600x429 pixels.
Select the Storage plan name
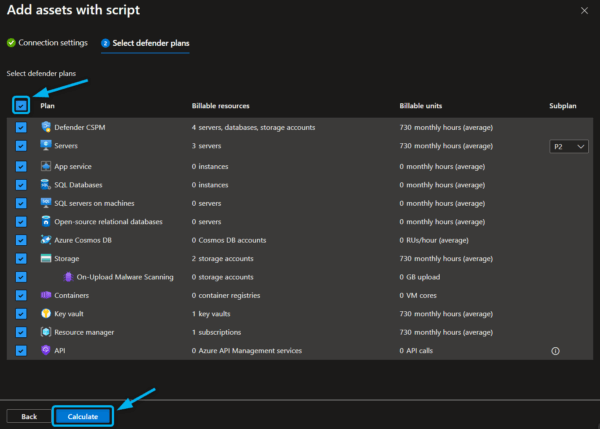pos(67,259)
